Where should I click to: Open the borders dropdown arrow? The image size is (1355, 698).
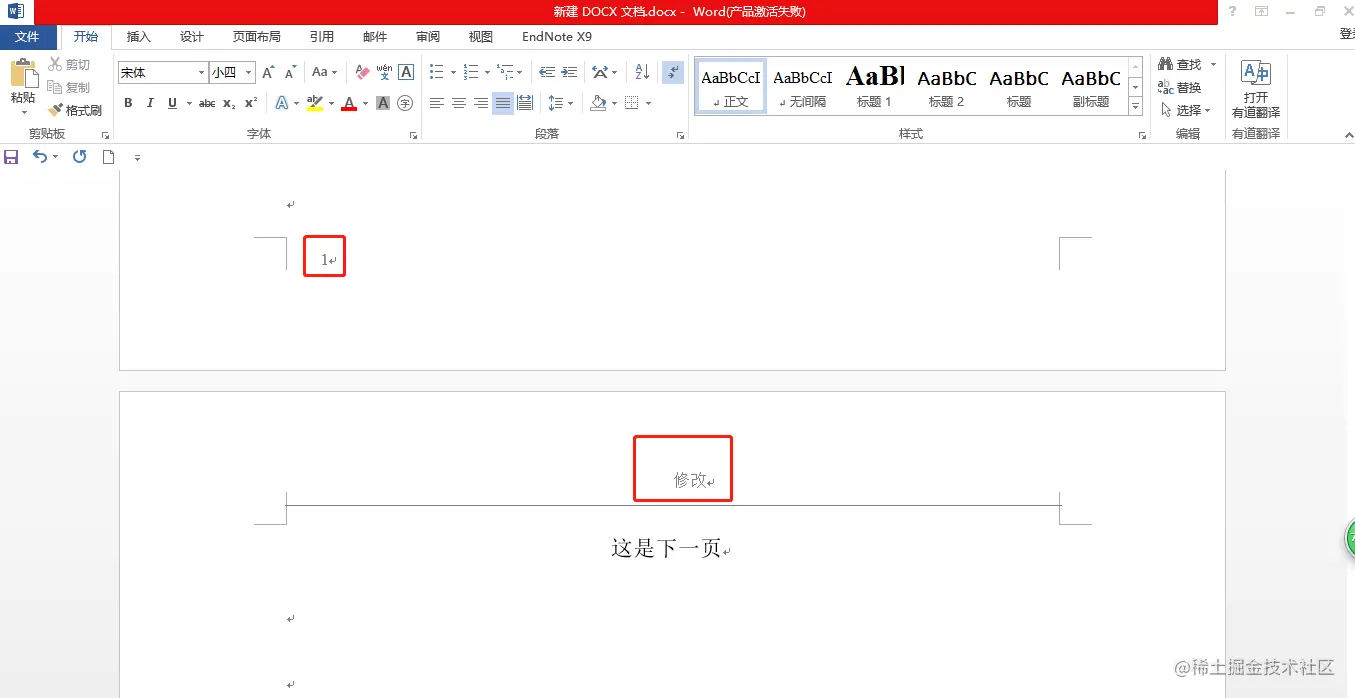[x=648, y=103]
